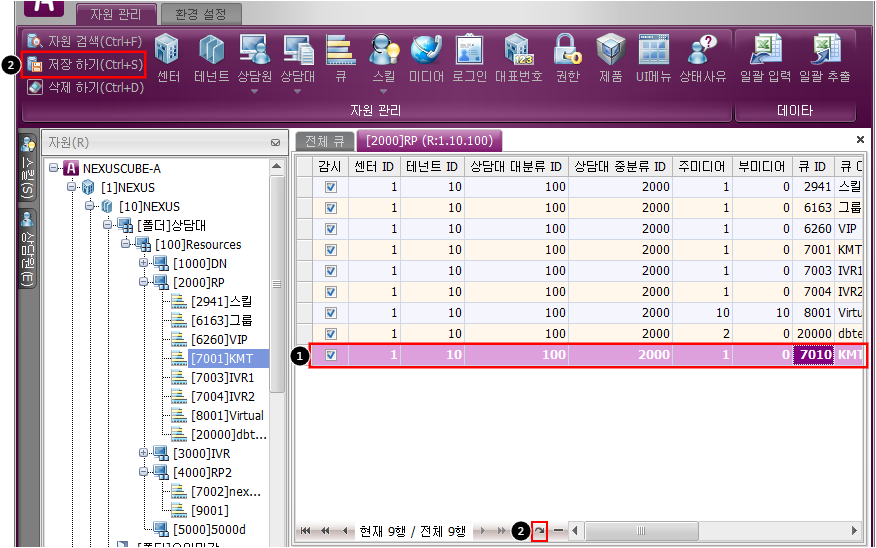Collapse the NEXUSCUBE-A root node
This screenshot has height=548, width=876.
[x=53, y=168]
